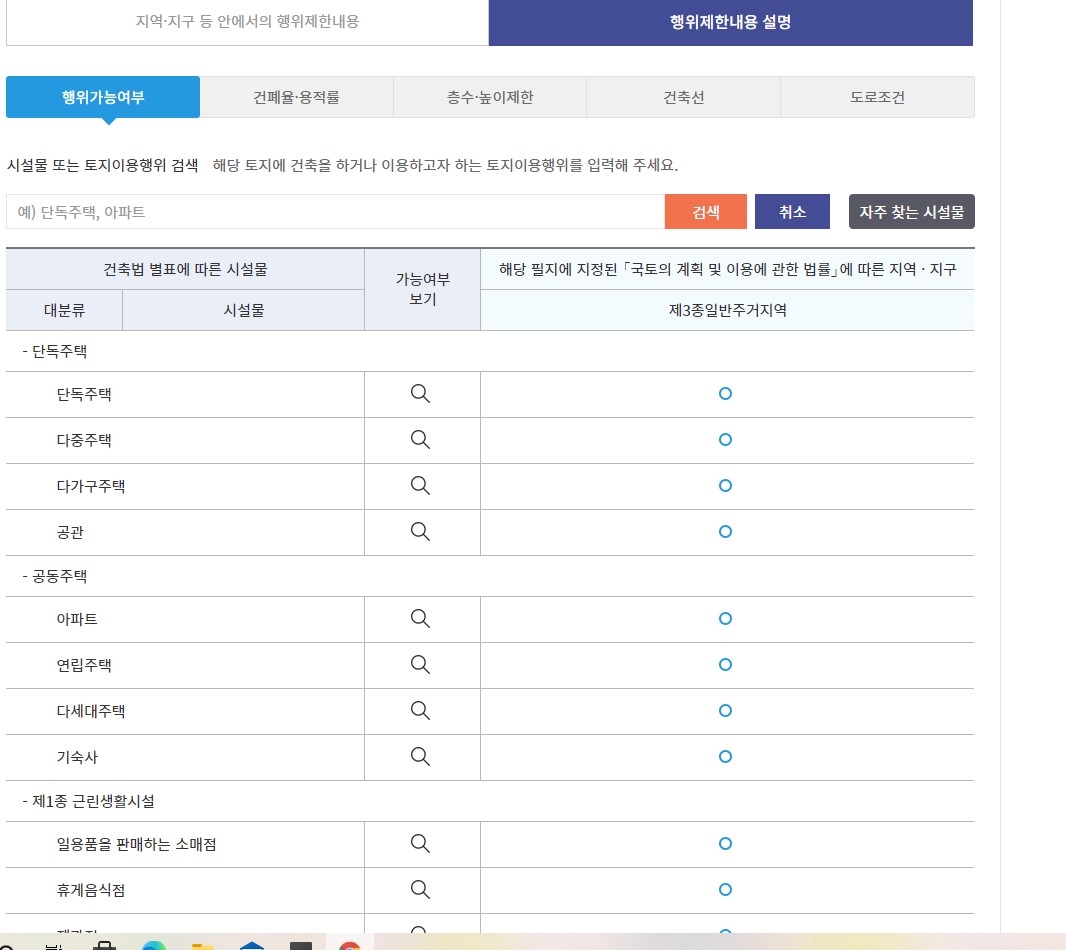Click the blue circle in 다세대주택 row
The height and width of the screenshot is (950, 1066).
coord(725,711)
